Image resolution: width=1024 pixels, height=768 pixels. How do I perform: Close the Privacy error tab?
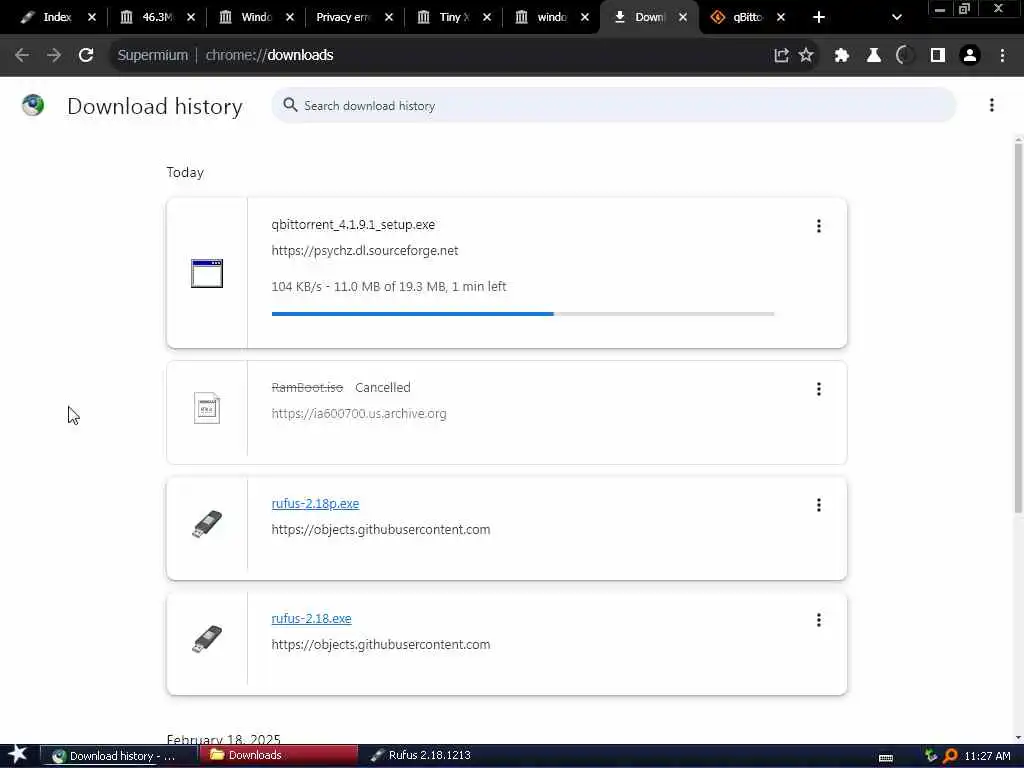(389, 18)
